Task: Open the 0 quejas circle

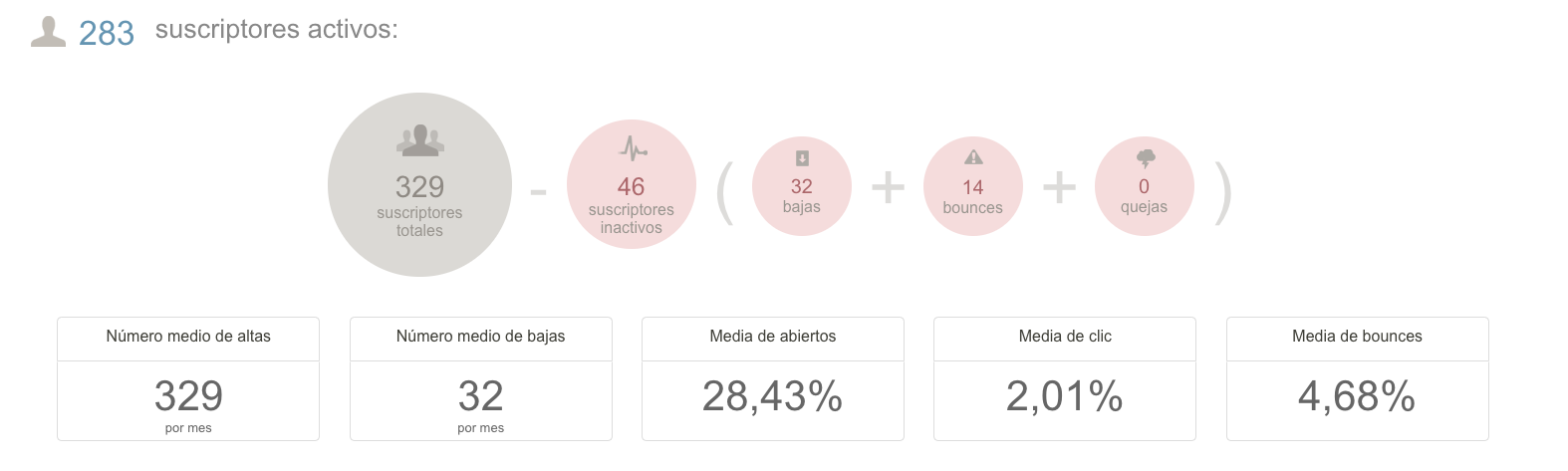Action: (x=1144, y=186)
